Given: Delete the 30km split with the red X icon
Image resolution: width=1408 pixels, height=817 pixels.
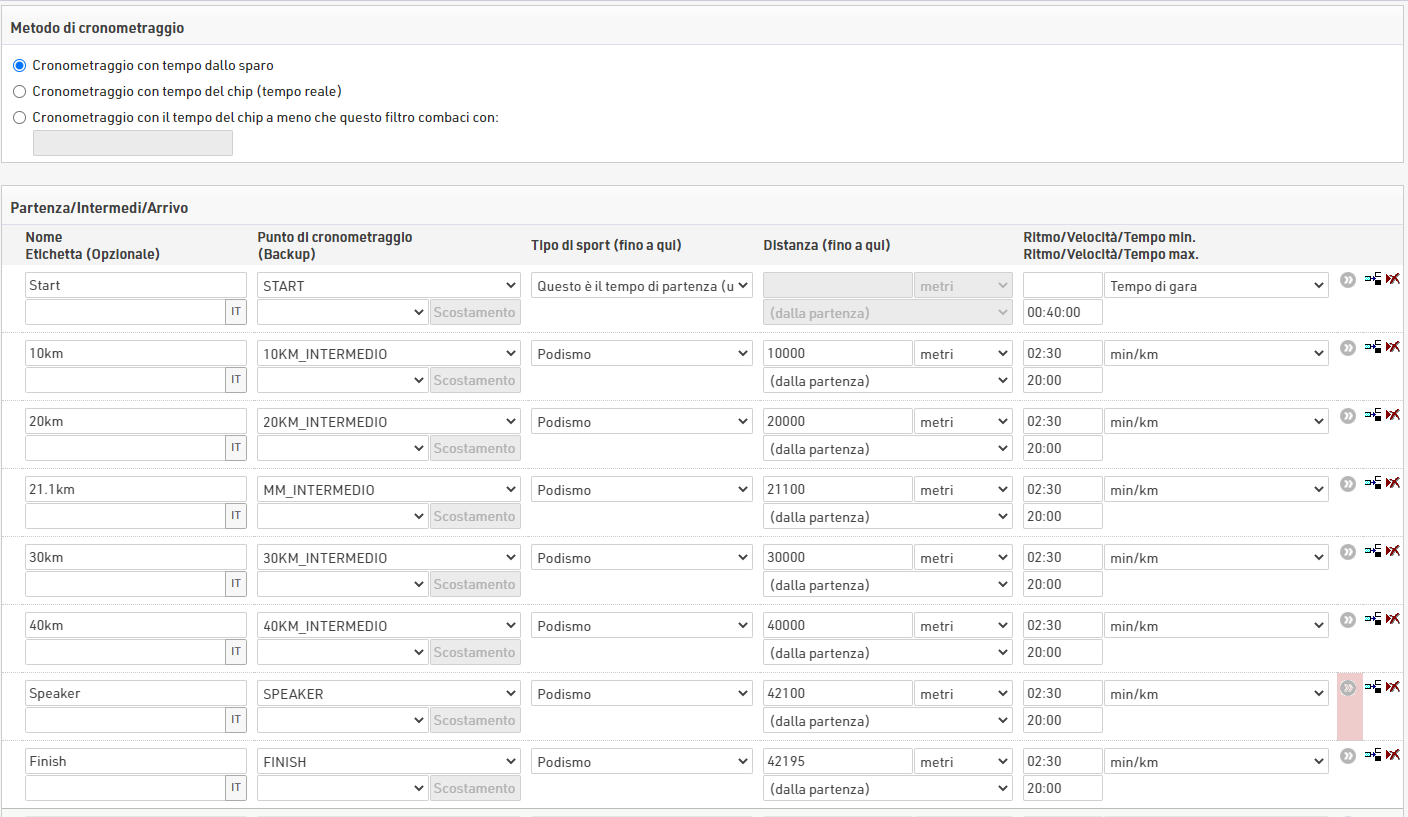Looking at the screenshot, I should [1392, 551].
